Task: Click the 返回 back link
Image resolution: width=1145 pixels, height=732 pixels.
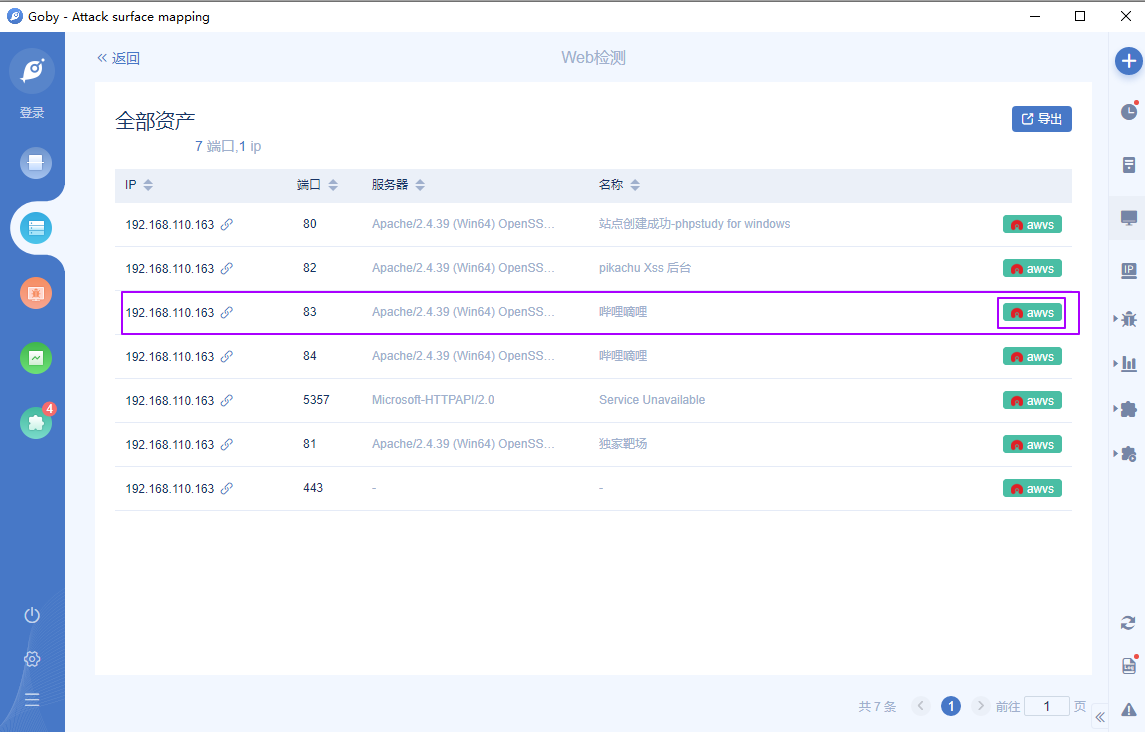Action: click(x=118, y=58)
